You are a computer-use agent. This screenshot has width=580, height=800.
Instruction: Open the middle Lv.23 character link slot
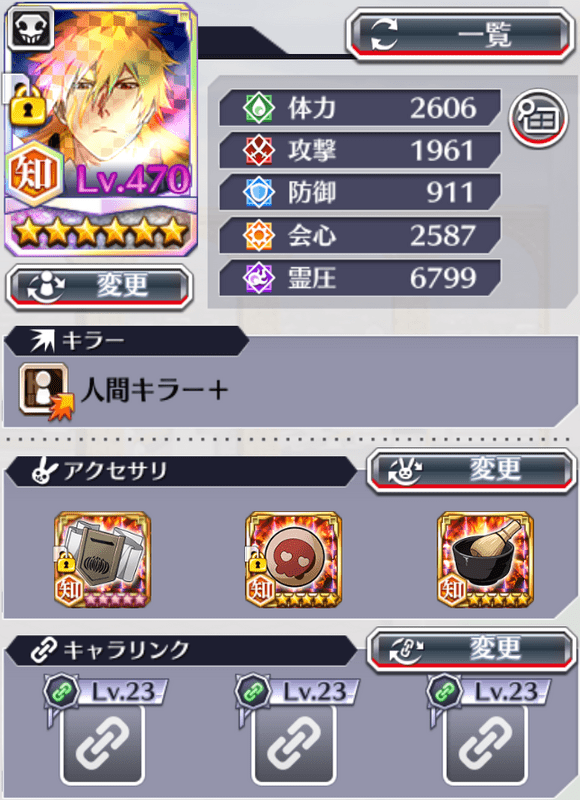294,743
